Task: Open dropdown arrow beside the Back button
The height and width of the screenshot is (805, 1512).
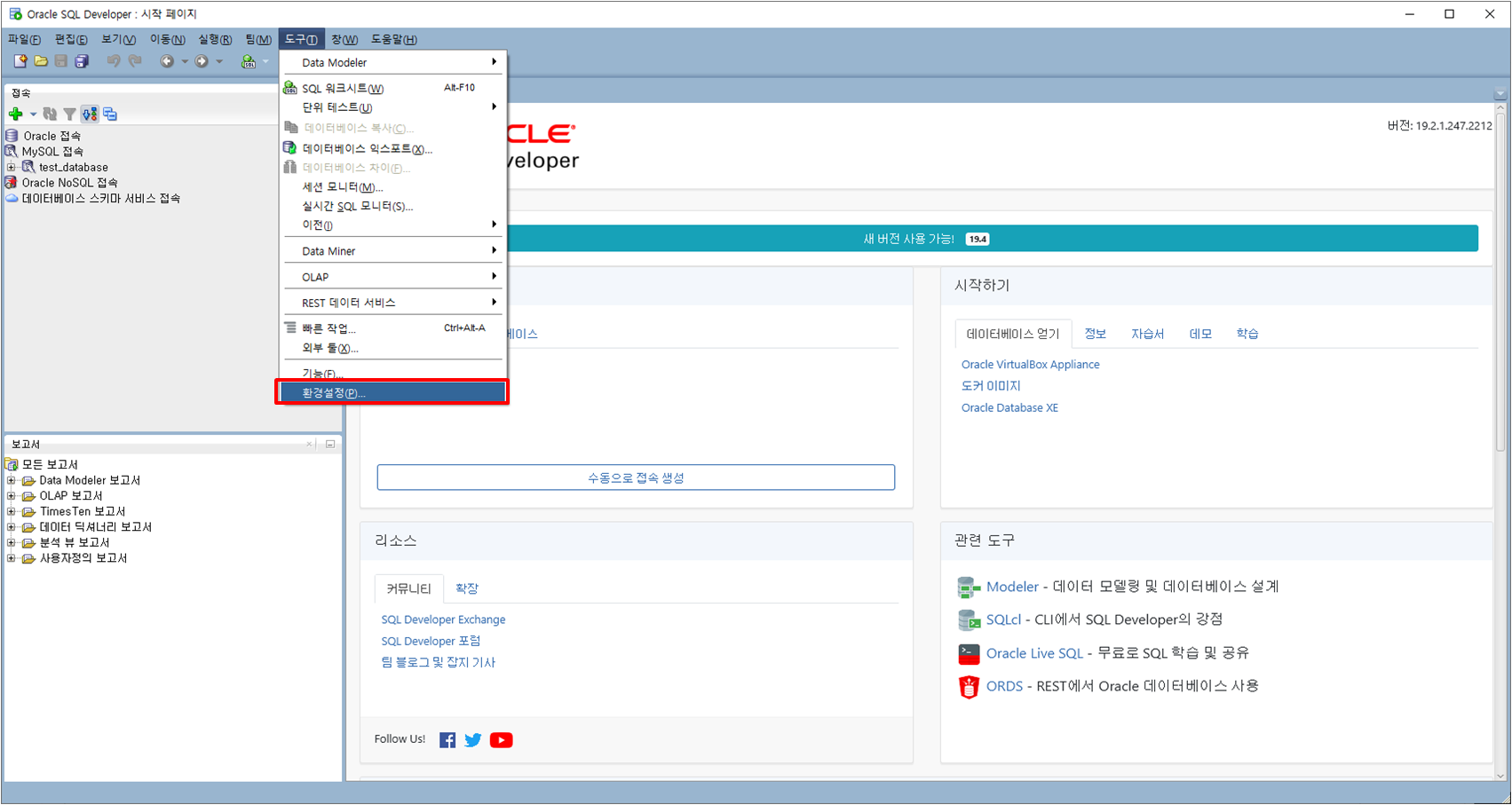Action: pyautogui.click(x=185, y=61)
